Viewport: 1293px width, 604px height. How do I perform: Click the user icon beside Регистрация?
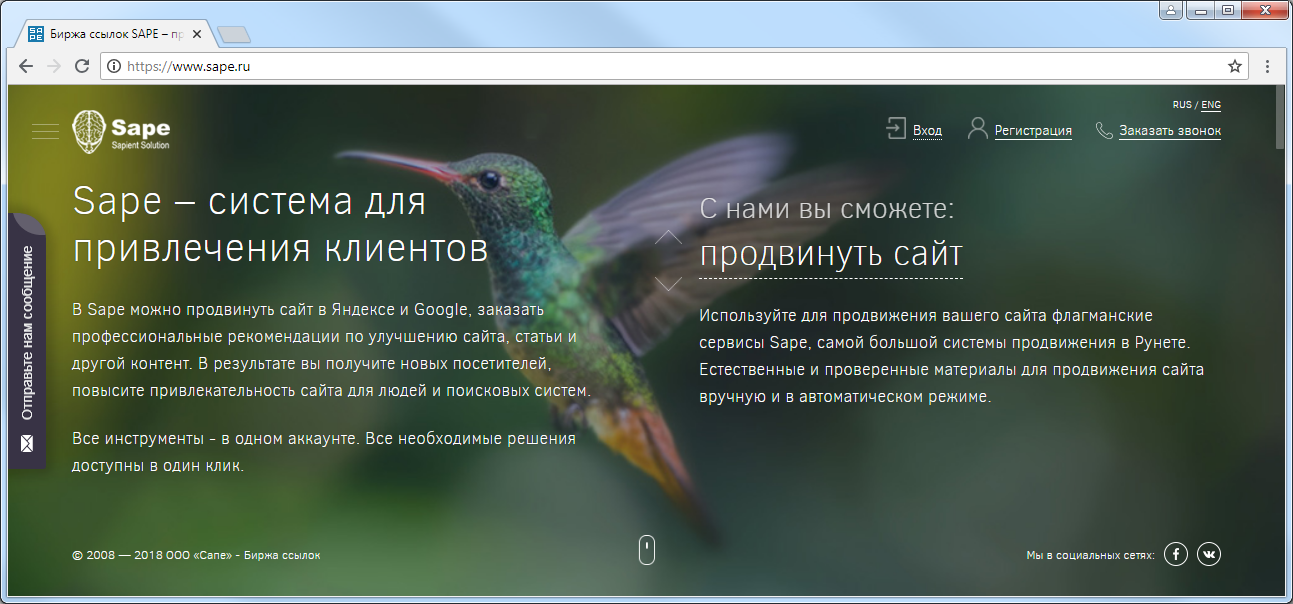click(977, 129)
